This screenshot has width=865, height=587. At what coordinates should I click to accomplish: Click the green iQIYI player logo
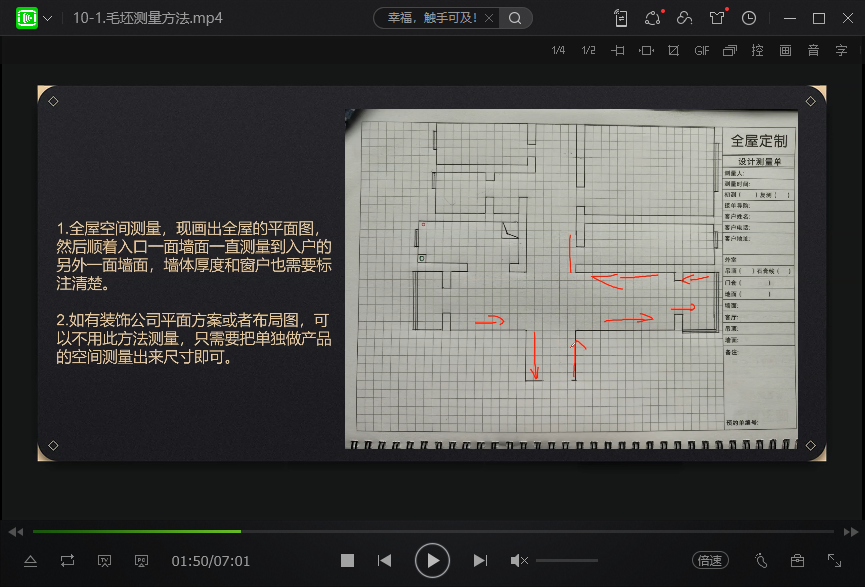(26, 18)
